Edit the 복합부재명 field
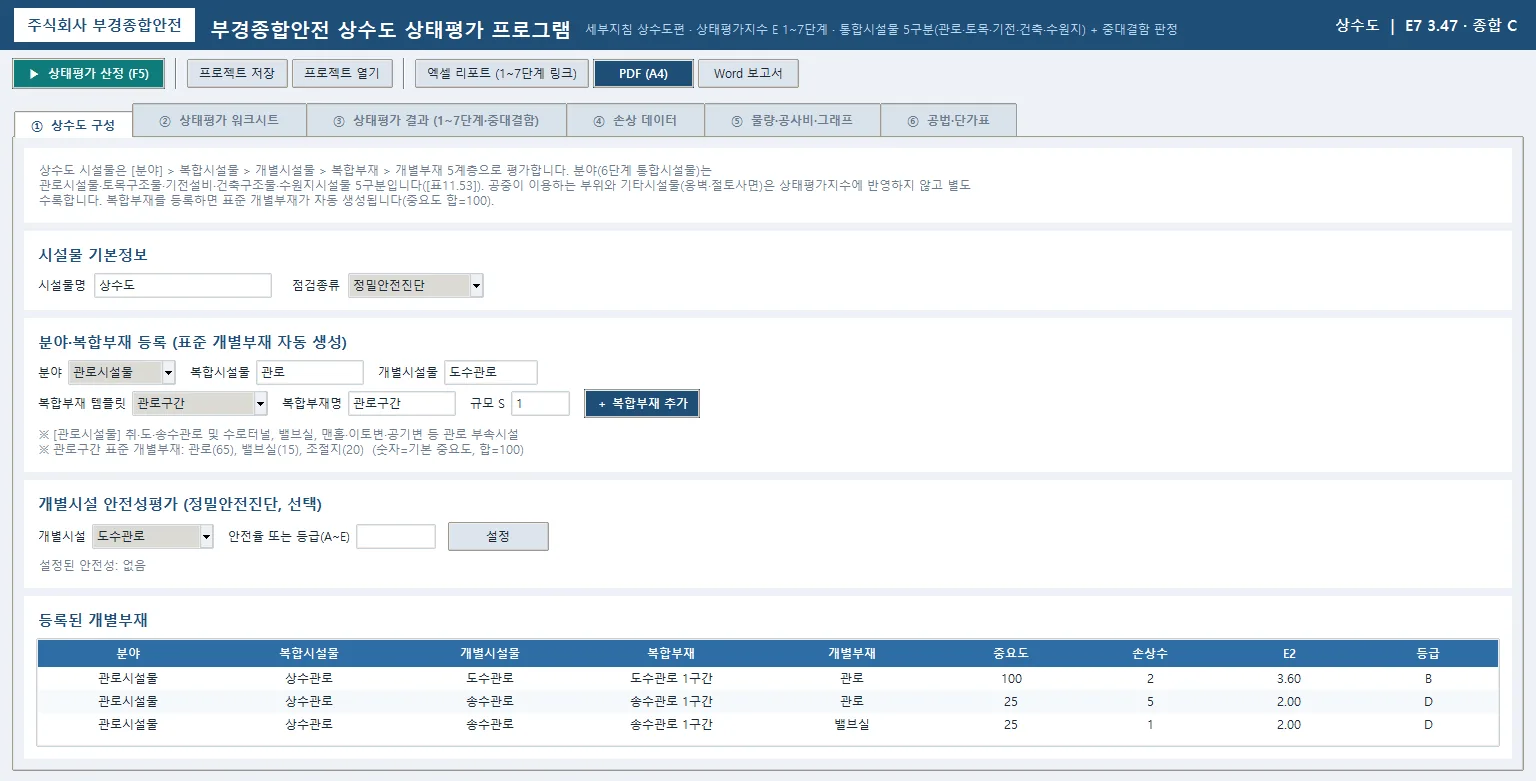 click(x=402, y=404)
